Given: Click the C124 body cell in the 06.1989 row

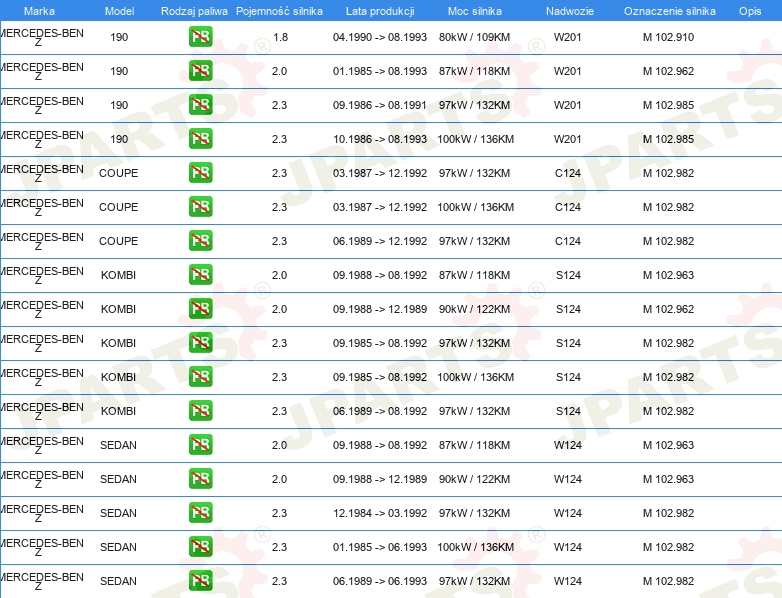Looking at the screenshot, I should 568,241.
